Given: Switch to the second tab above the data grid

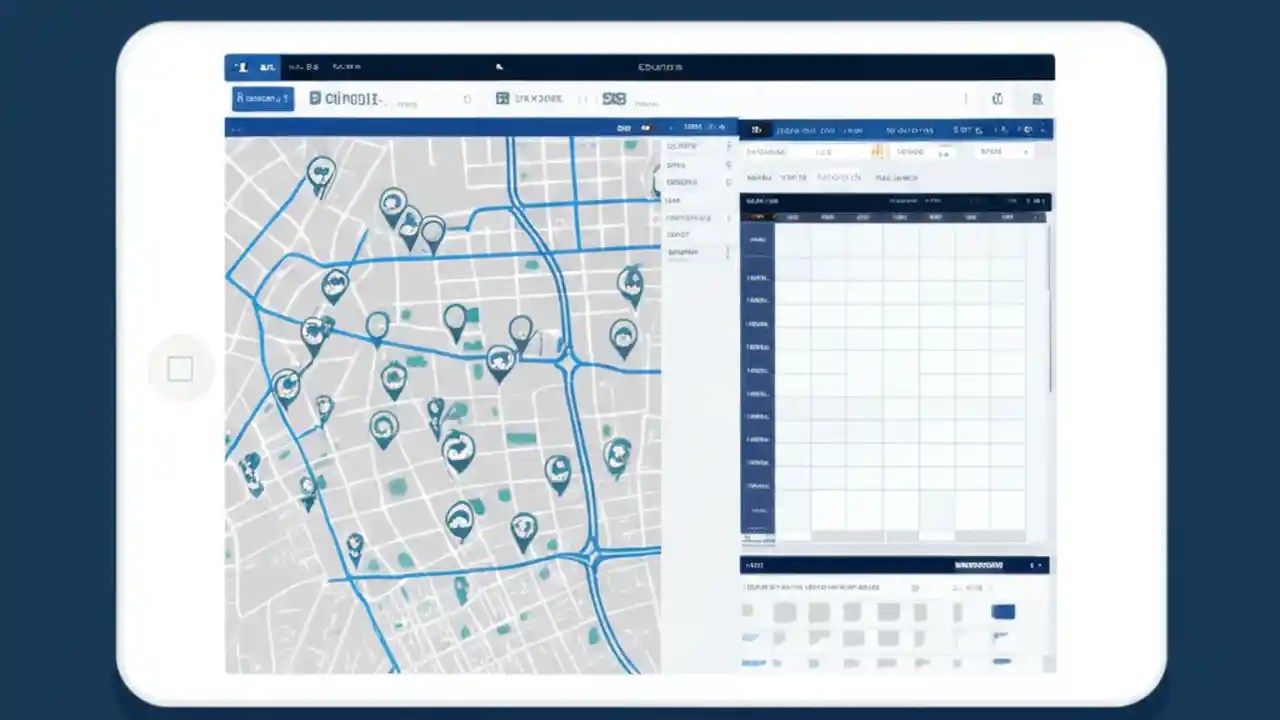Looking at the screenshot, I should click(795, 178).
